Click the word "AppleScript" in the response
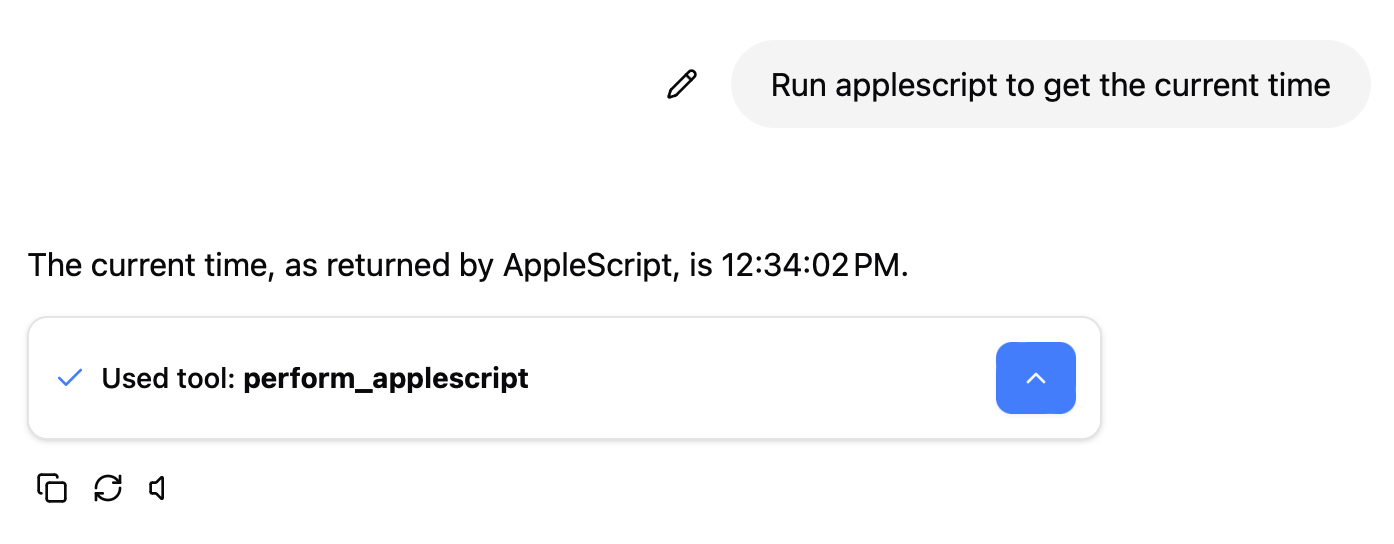1394x544 pixels. pyautogui.click(x=584, y=266)
